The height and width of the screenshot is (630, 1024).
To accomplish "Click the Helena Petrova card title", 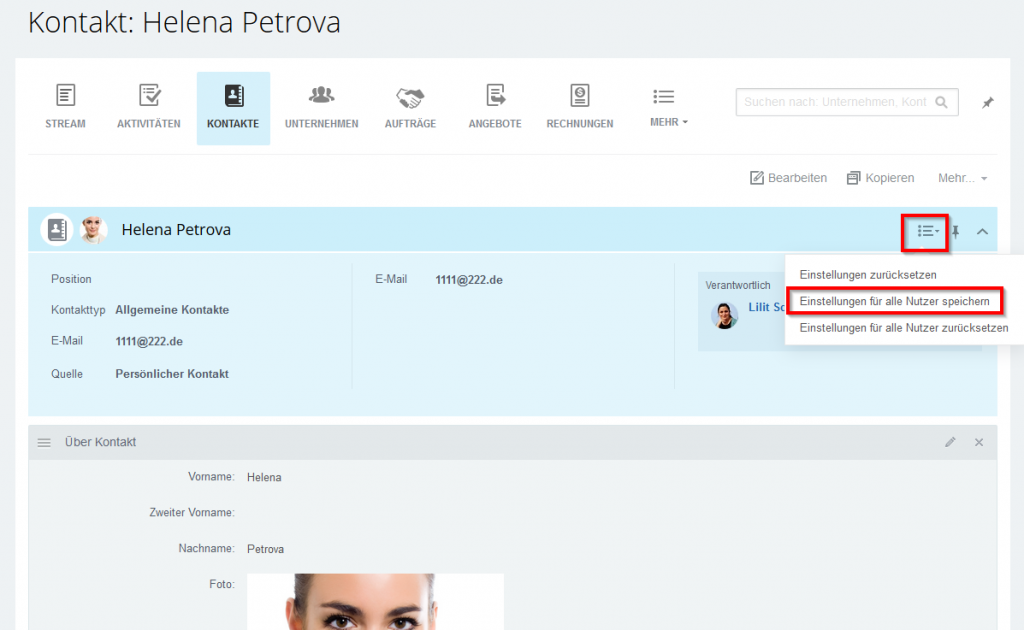I will 176,230.
